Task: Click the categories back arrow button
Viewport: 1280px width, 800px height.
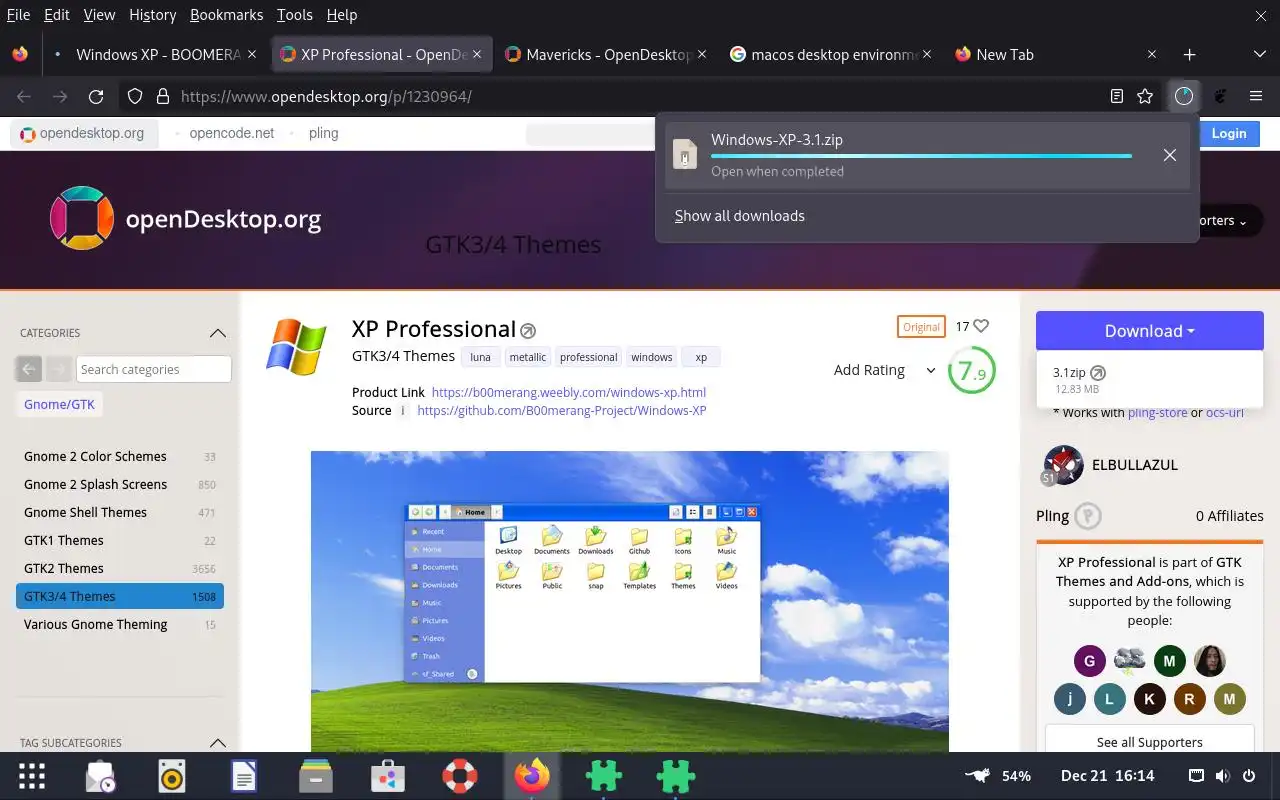Action: click(29, 369)
